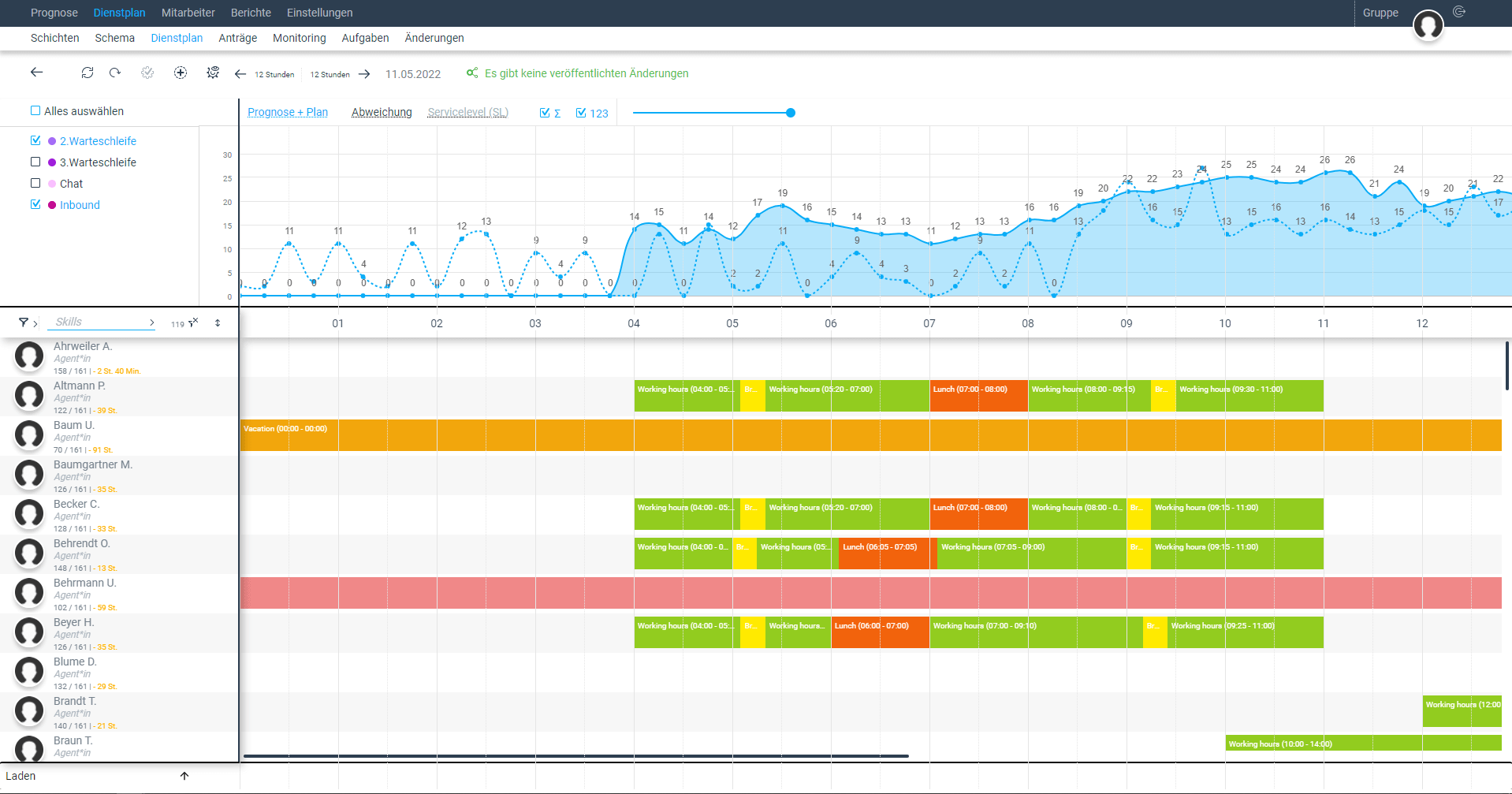This screenshot has width=1512, height=794.
Task: Click the Laden button at bottom left
Action: [x=20, y=776]
